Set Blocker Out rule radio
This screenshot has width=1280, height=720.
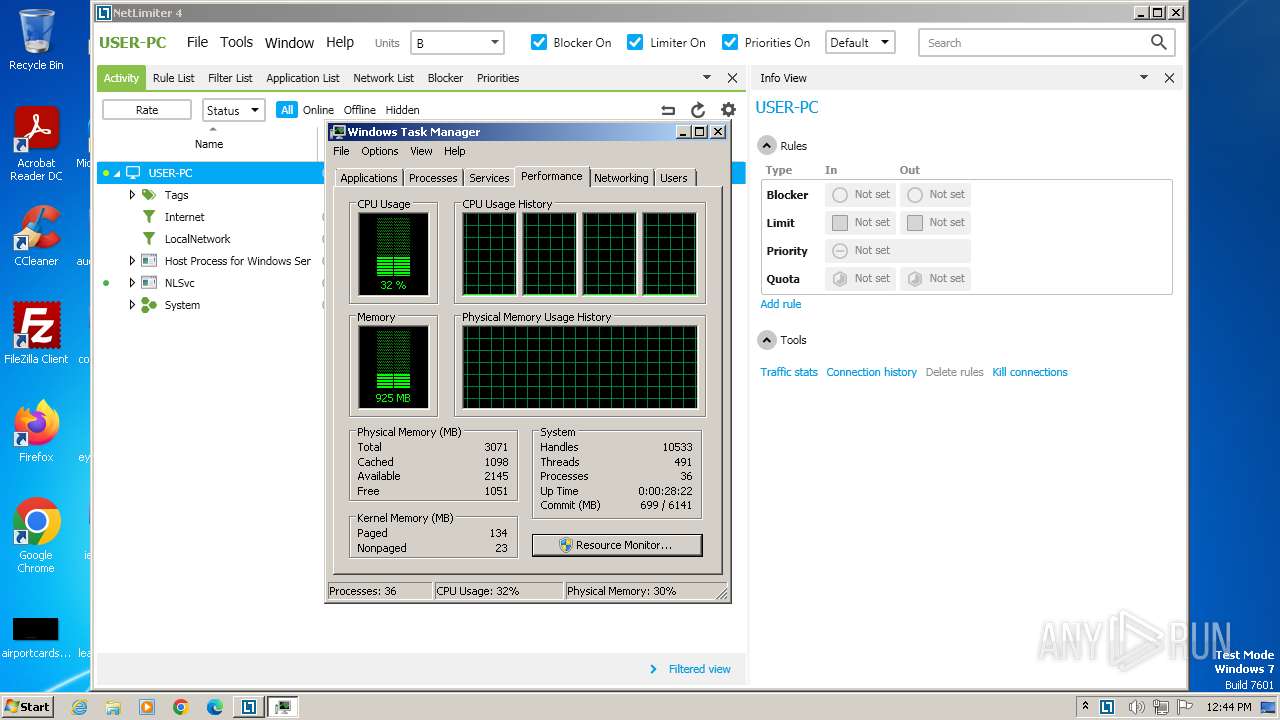point(915,195)
